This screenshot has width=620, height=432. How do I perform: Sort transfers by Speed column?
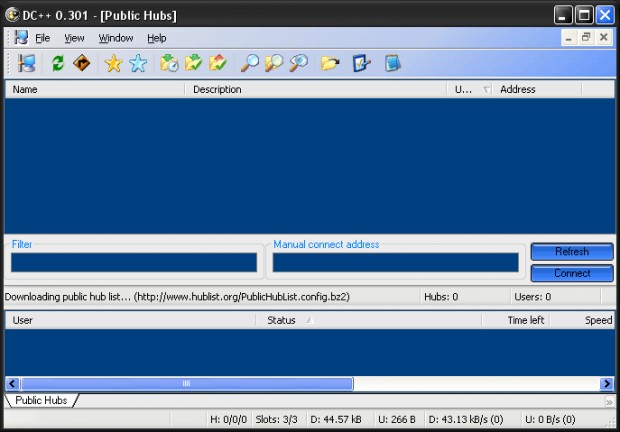[582, 320]
